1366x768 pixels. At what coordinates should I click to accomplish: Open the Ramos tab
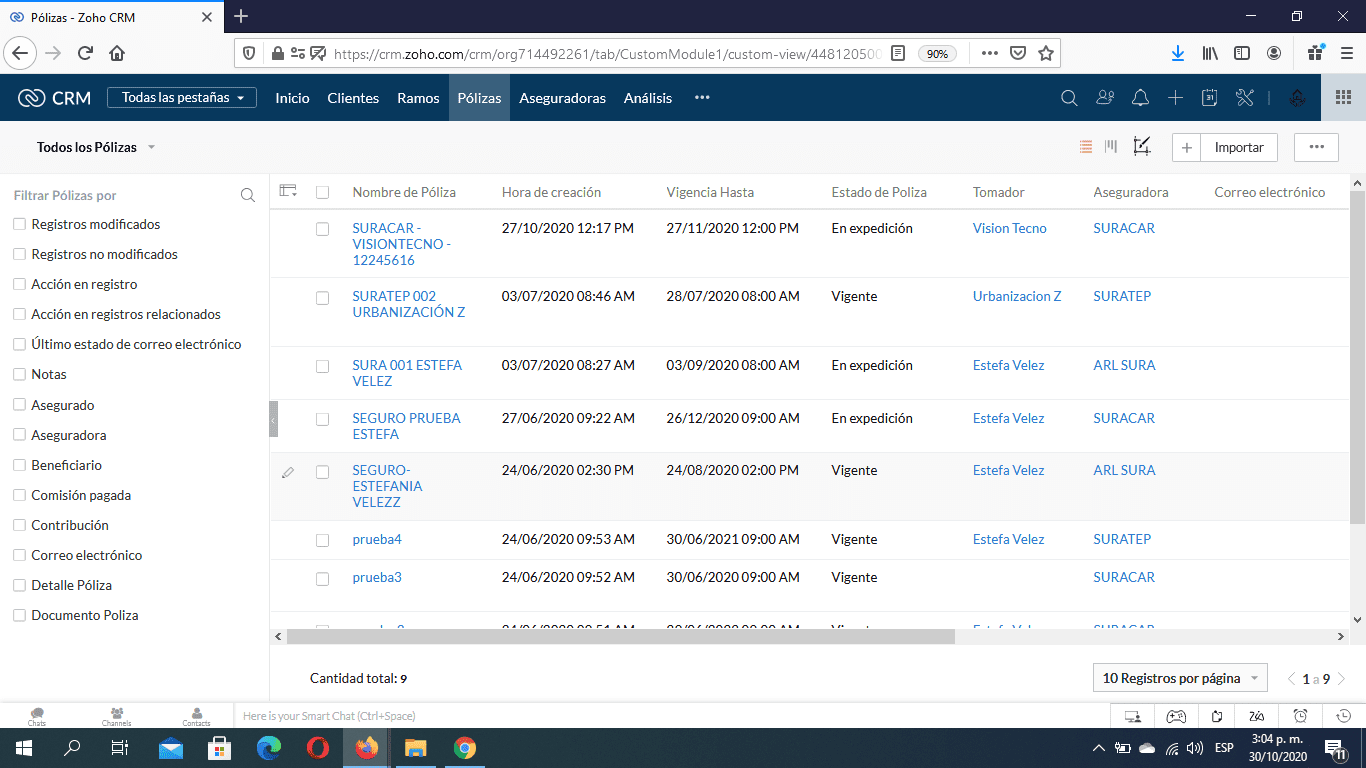pos(418,98)
